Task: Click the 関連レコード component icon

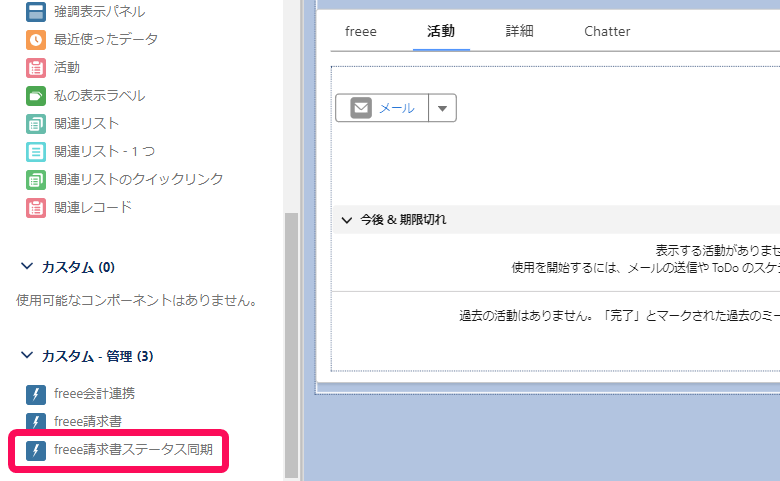Action: coord(36,208)
